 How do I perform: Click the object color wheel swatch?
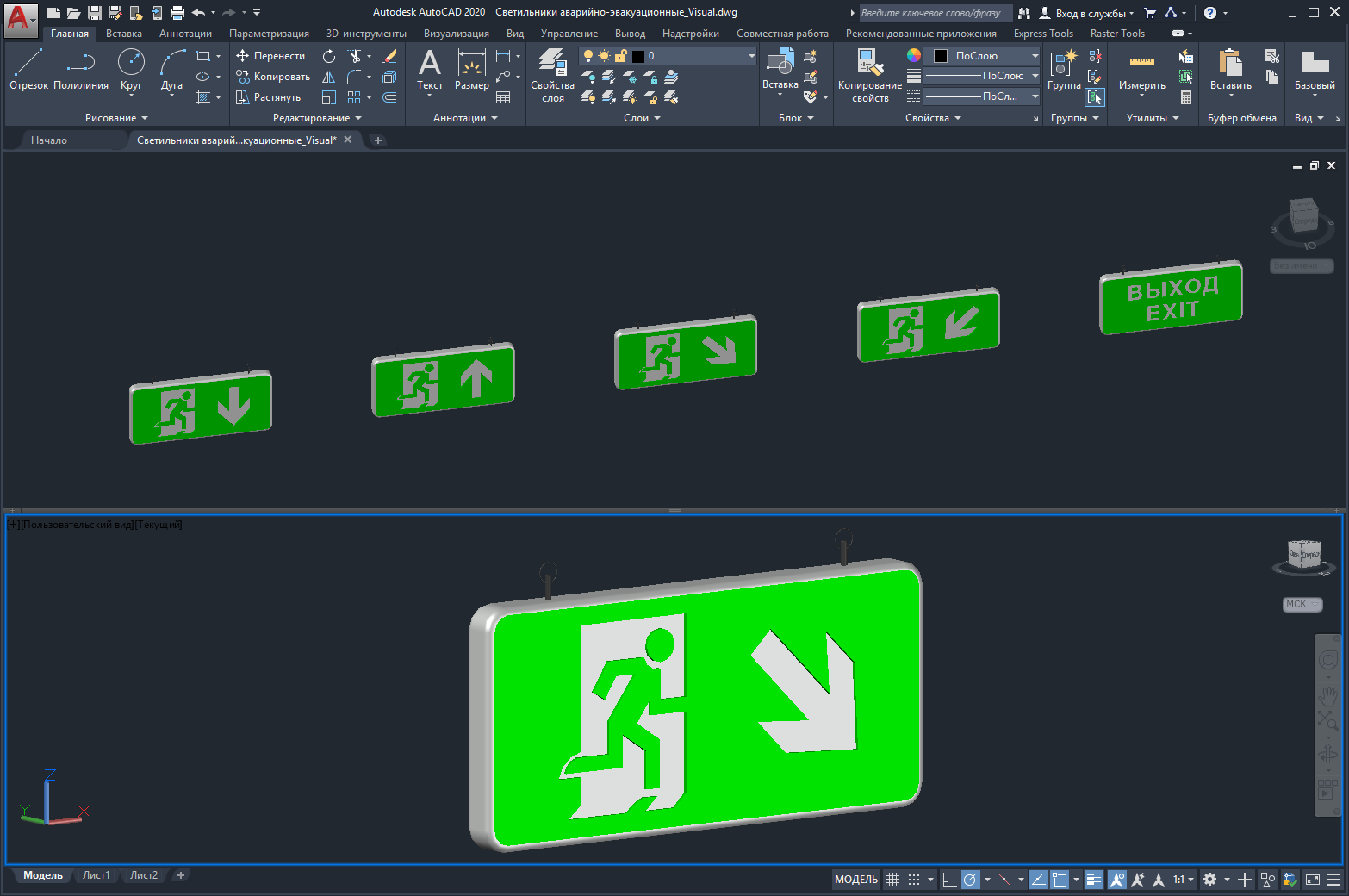[914, 55]
